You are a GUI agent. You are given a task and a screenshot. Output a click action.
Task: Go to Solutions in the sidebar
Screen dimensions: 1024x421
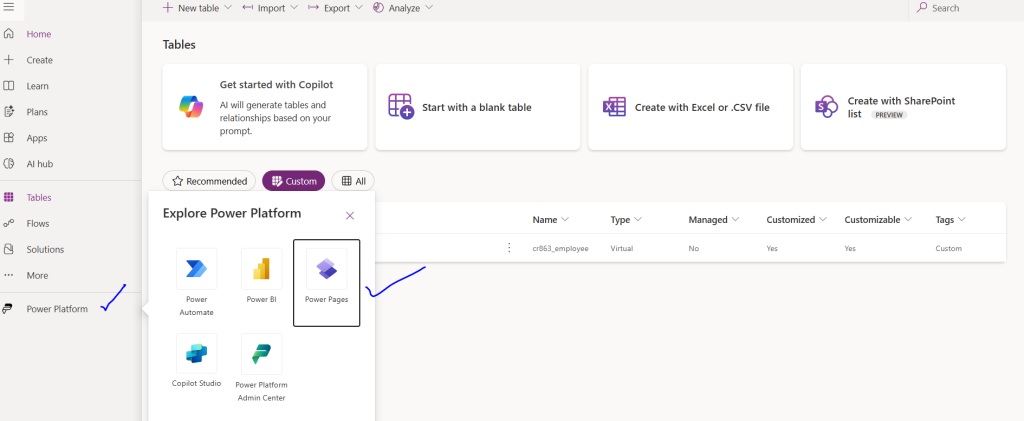(x=45, y=249)
